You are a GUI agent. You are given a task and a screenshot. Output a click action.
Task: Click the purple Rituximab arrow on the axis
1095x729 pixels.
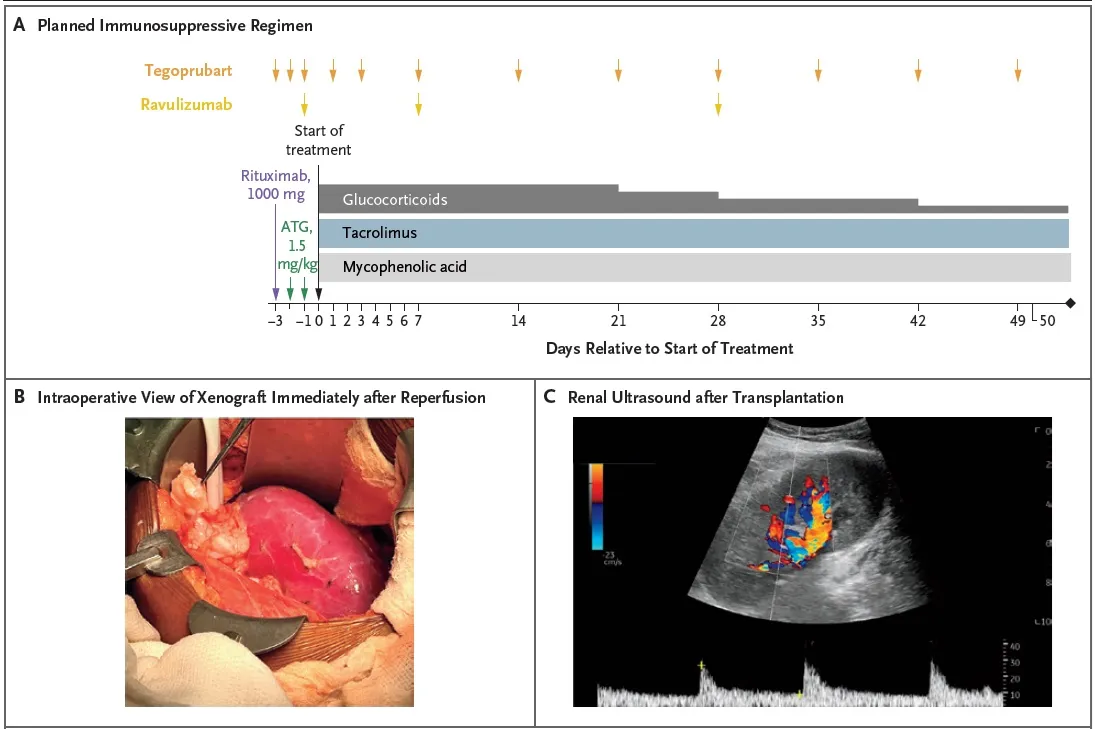point(275,290)
